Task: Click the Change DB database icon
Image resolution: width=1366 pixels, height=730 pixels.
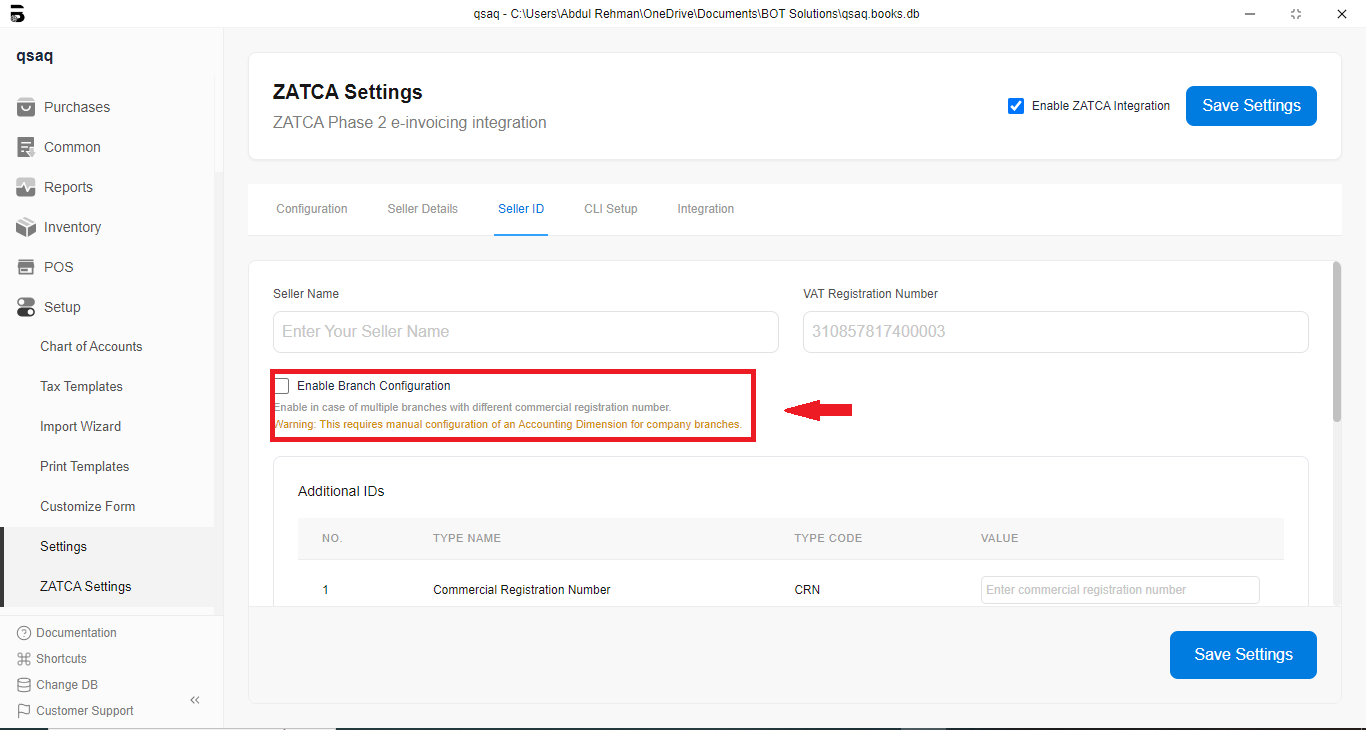Action: pos(24,685)
